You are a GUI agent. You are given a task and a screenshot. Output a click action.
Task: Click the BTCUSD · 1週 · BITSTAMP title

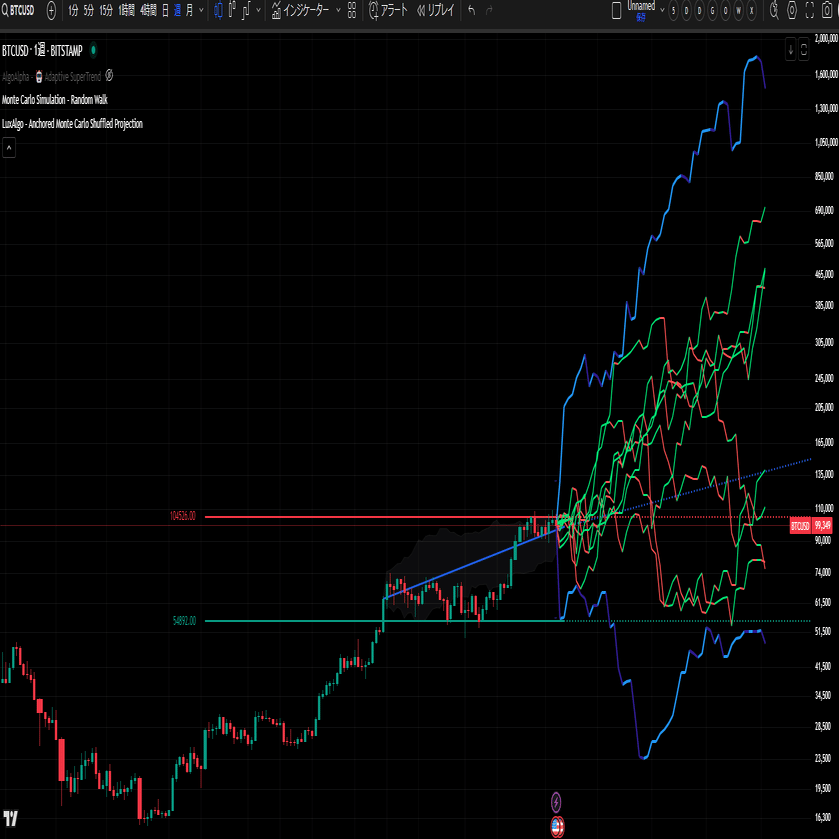coord(42,51)
